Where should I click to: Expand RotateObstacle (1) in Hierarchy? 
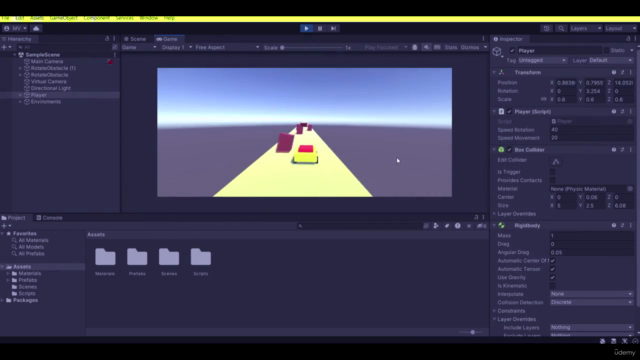pos(20,68)
